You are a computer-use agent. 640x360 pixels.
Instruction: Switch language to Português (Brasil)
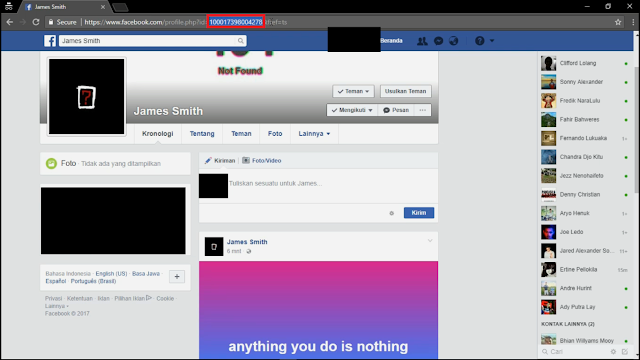93,281
